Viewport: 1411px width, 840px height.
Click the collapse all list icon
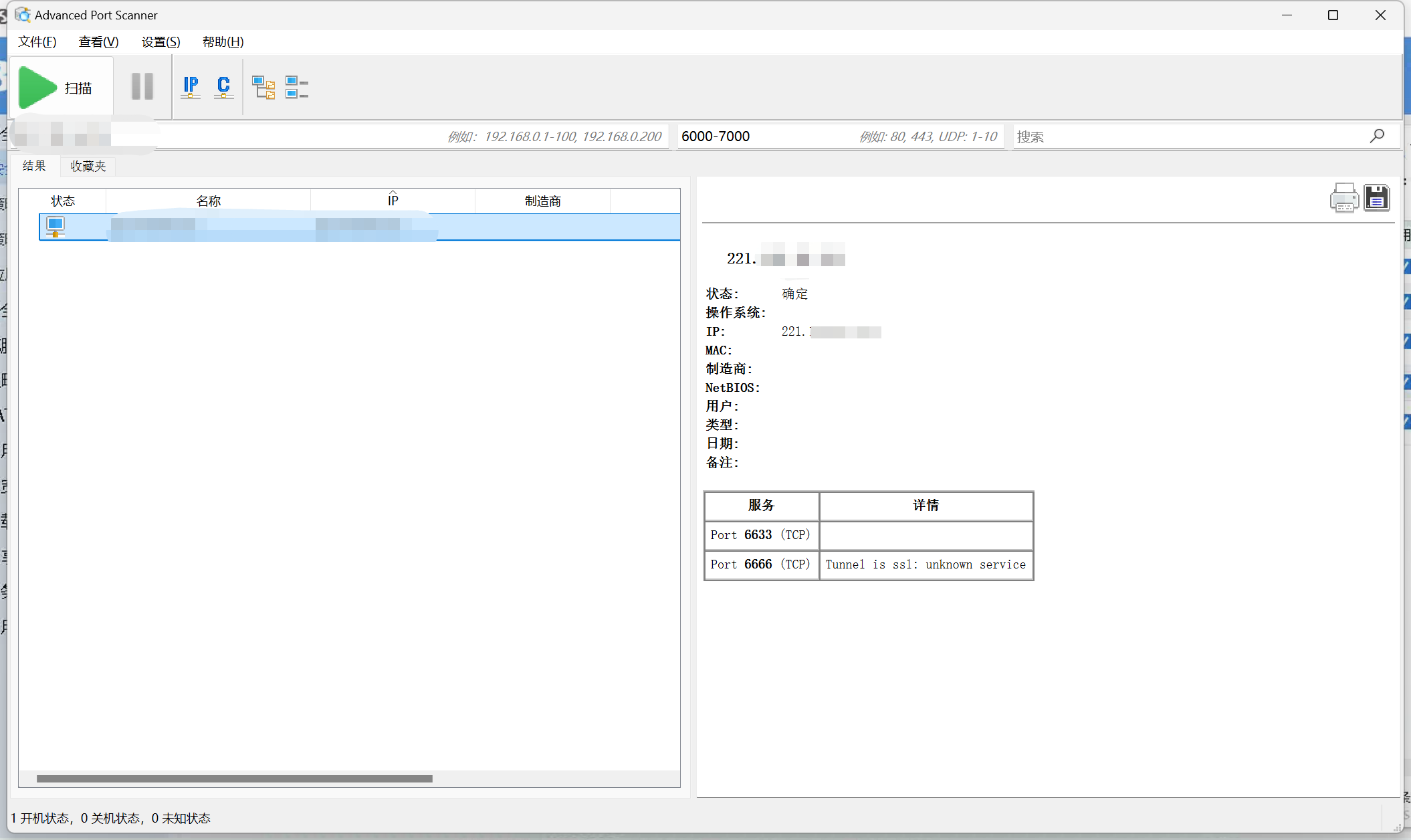[296, 87]
